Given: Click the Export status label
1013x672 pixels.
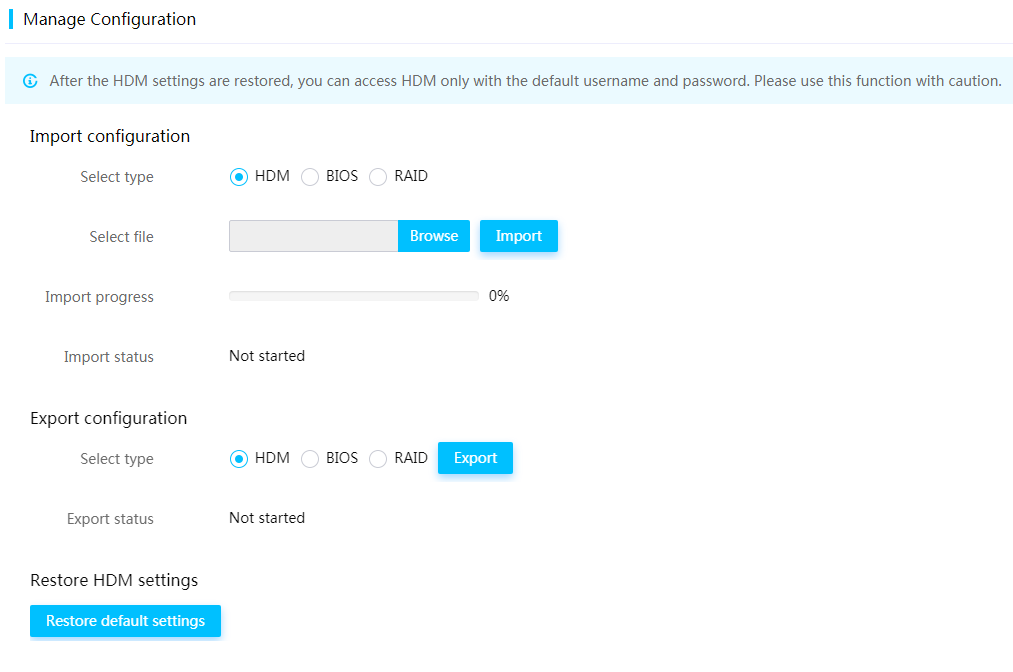Looking at the screenshot, I should click(x=110, y=519).
